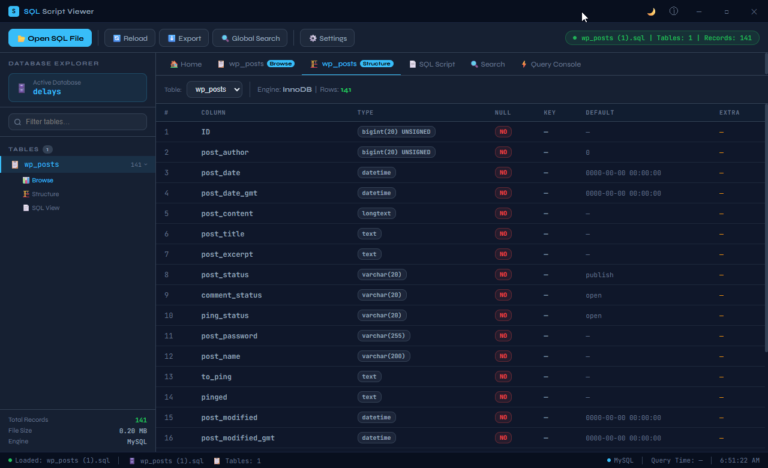Click the vertical scrollbar of structure table

point(766,227)
